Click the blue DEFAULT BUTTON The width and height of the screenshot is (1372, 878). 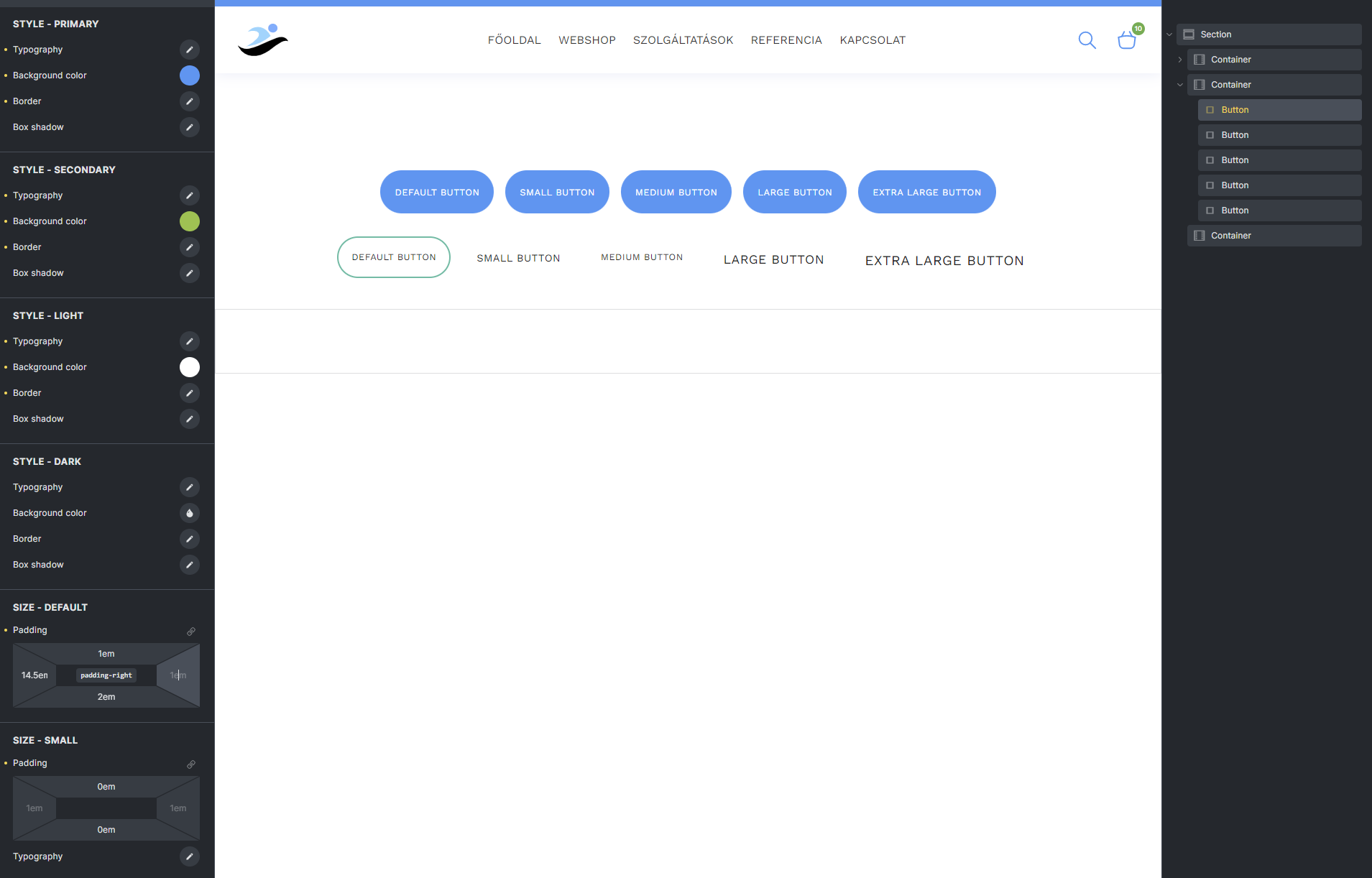pos(437,192)
